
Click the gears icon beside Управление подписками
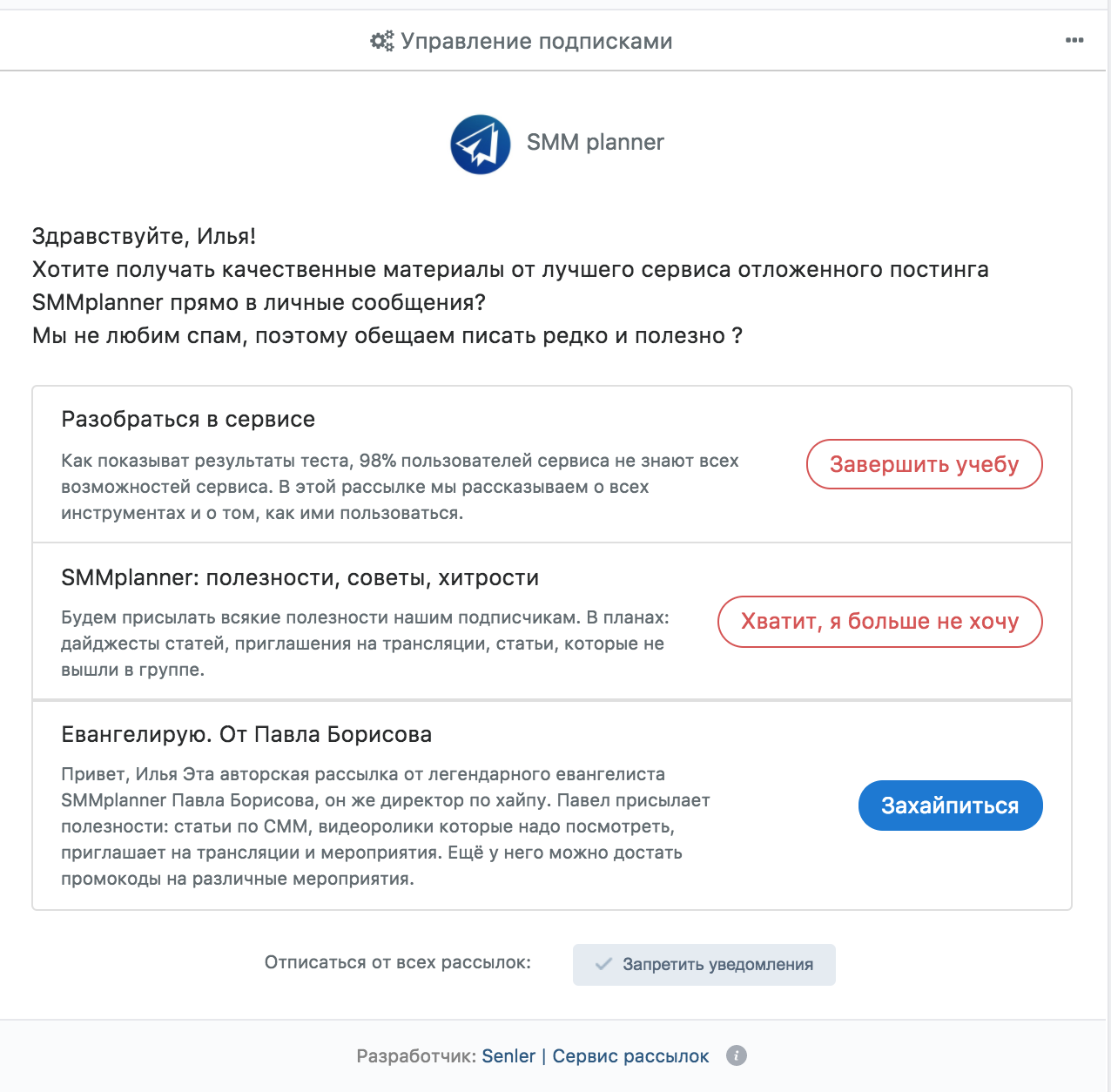pos(381,41)
